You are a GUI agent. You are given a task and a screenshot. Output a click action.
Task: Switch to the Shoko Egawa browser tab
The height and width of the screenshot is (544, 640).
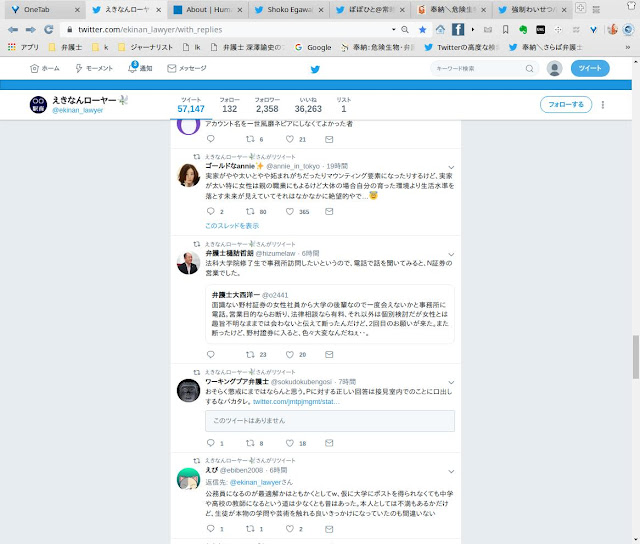(x=289, y=10)
